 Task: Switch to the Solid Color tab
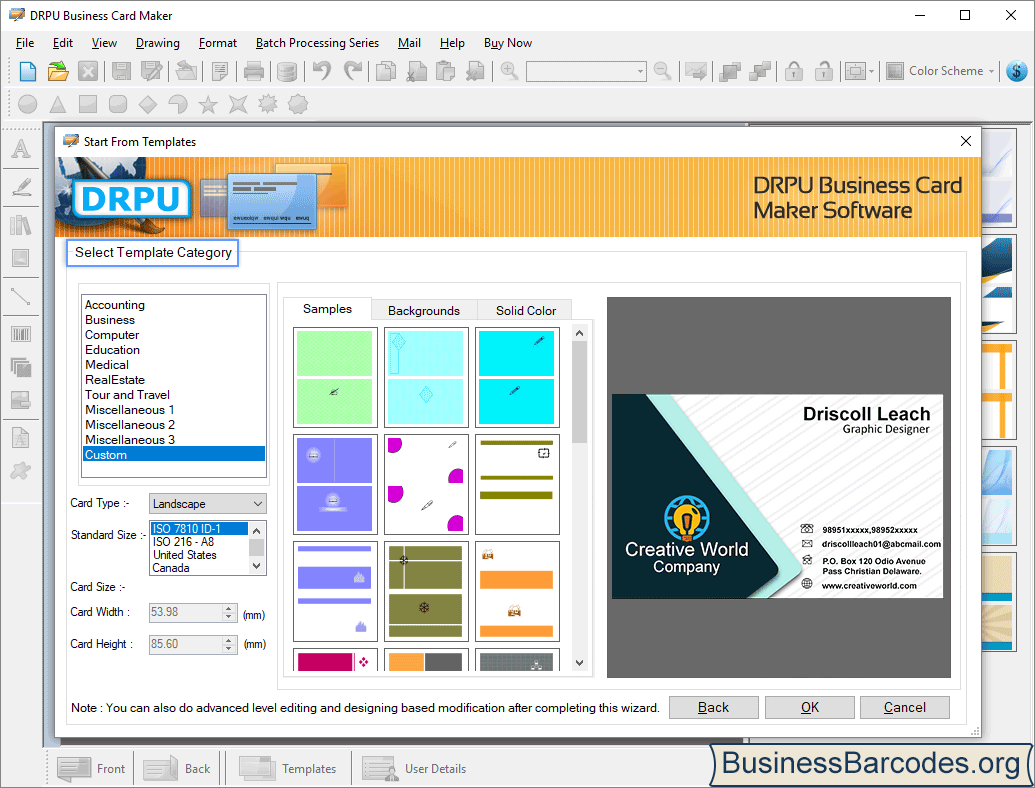click(x=525, y=310)
